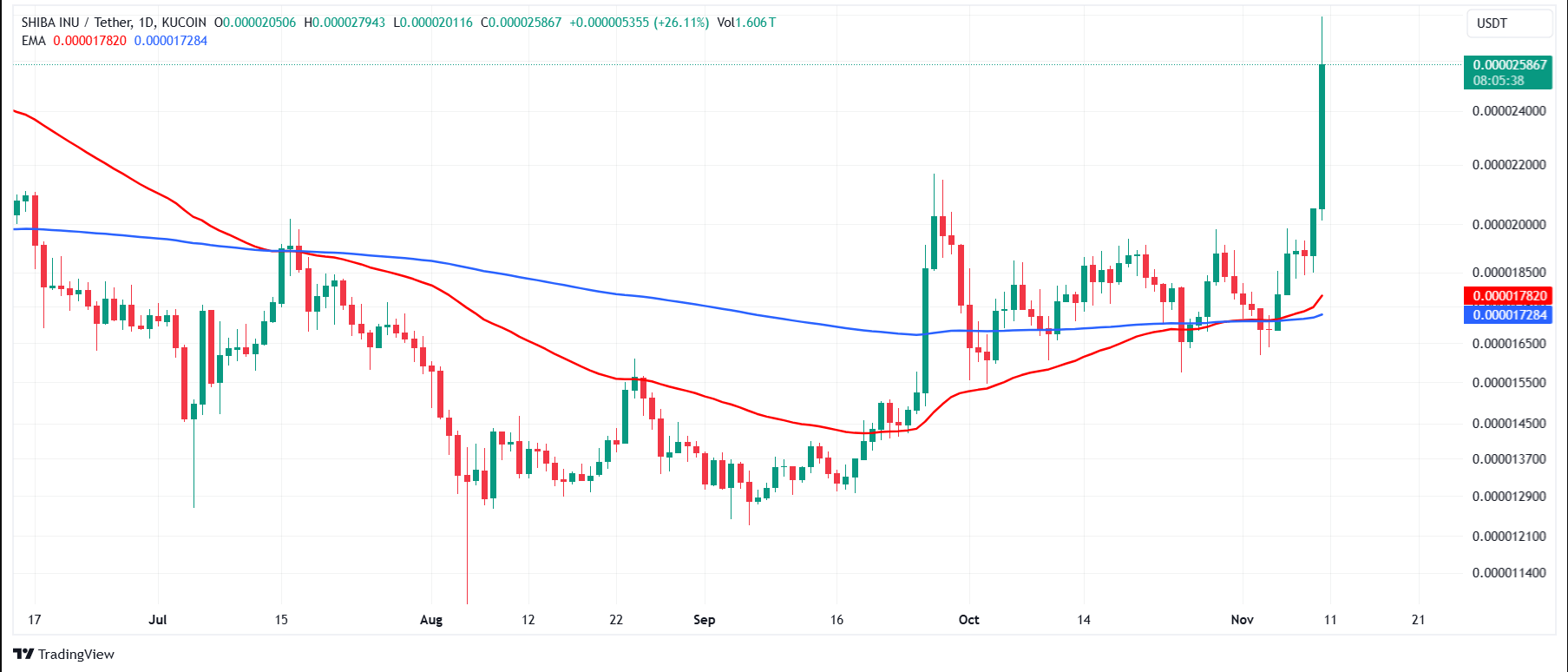The image size is (1568, 672).
Task: Click the 0.000022000 price axis label
Action: [x=1509, y=165]
